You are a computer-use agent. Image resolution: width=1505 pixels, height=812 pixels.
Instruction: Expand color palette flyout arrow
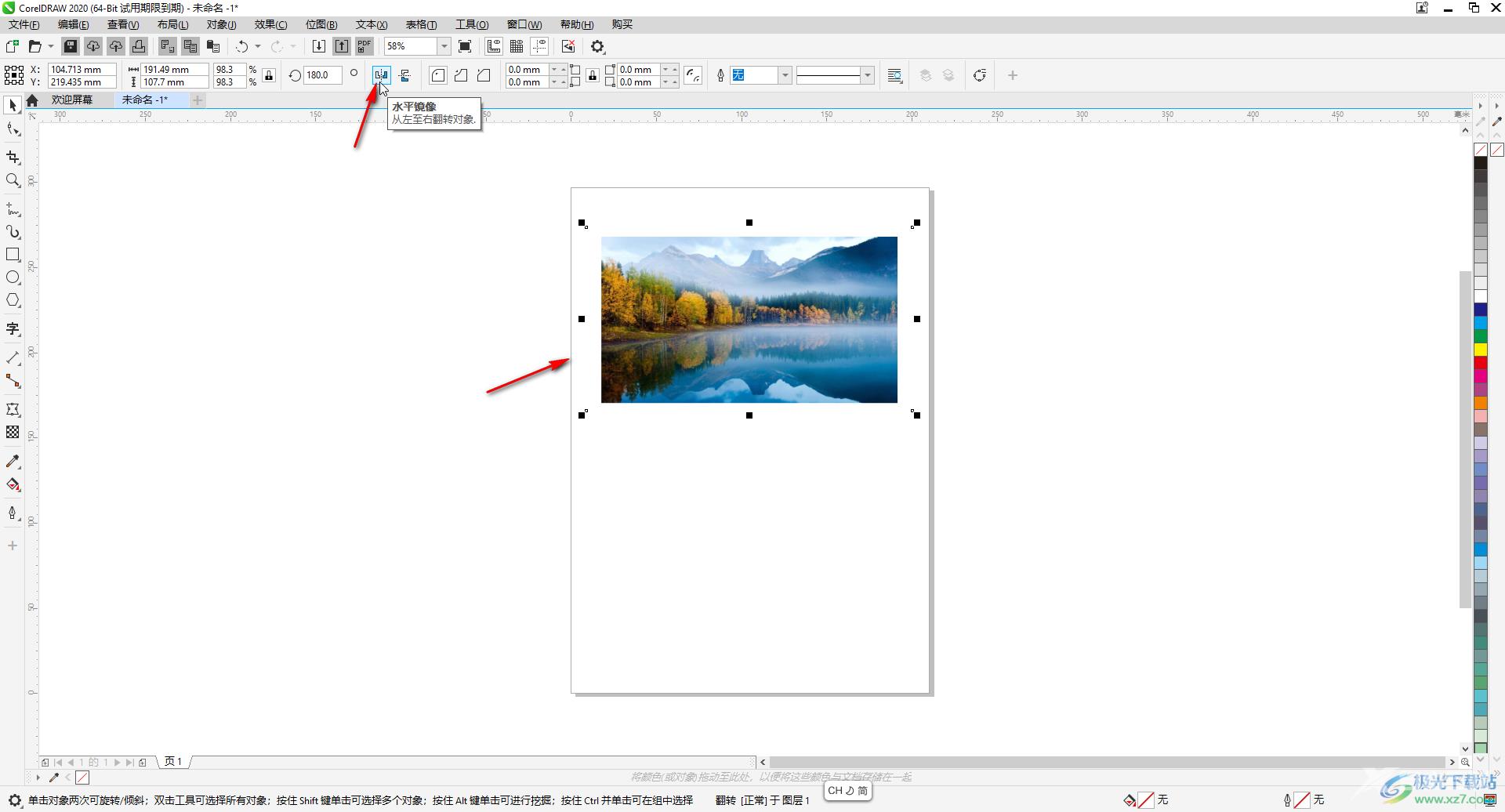(x=1481, y=104)
